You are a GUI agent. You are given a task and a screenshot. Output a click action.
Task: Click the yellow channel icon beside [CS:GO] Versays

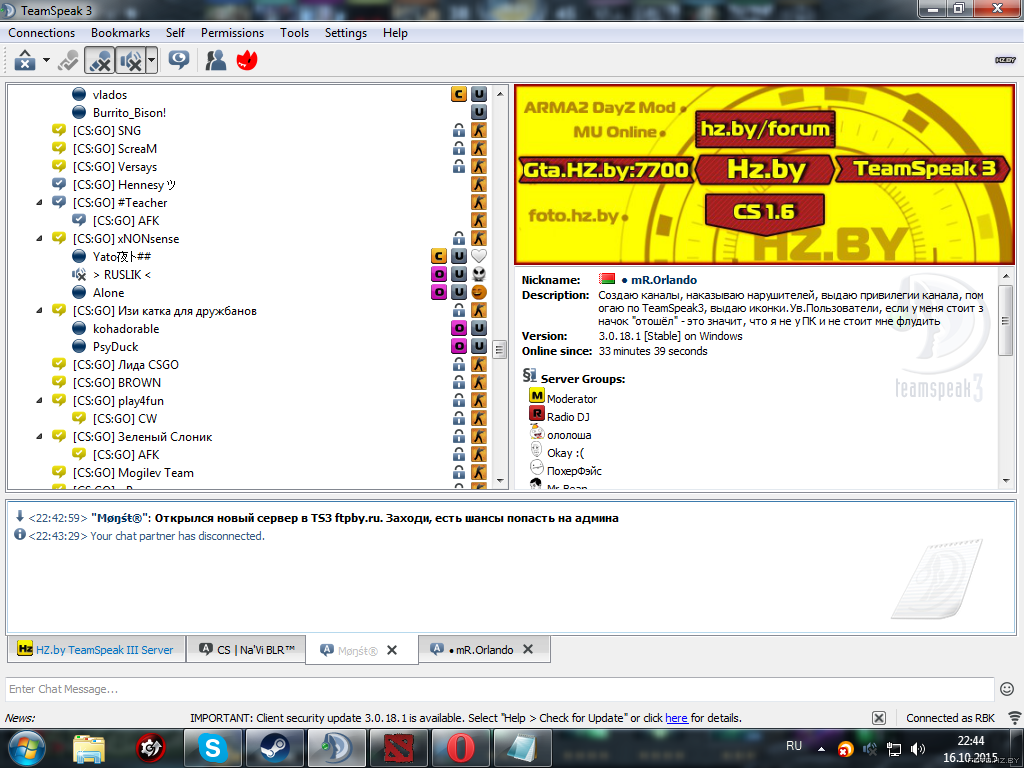[59, 166]
